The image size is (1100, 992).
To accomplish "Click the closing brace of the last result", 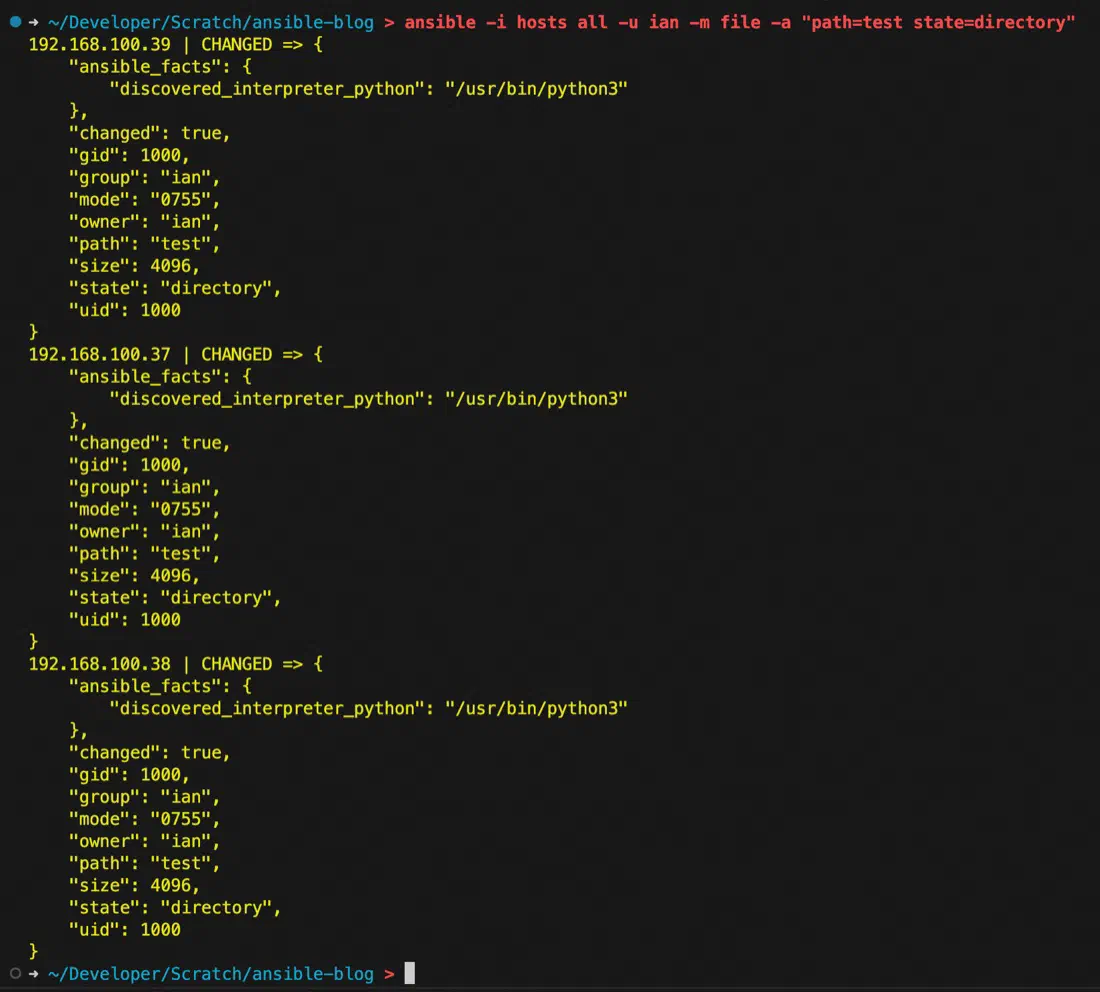I will [x=33, y=951].
